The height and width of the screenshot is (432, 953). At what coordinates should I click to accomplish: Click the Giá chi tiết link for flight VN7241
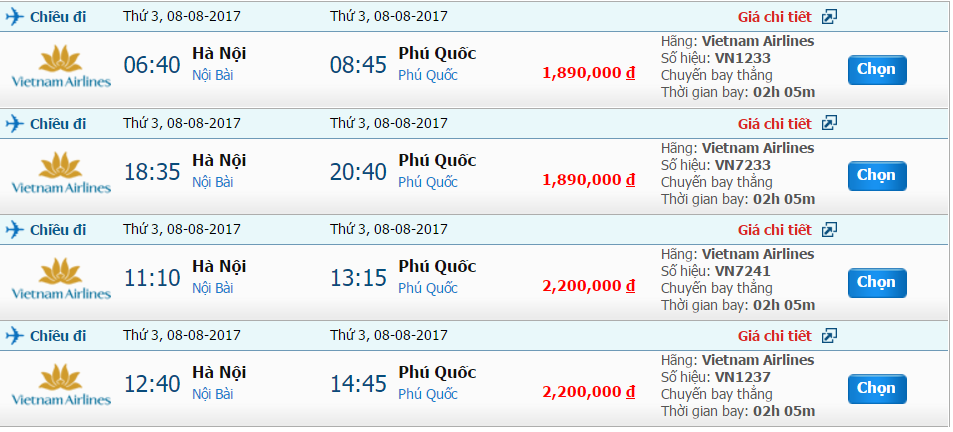774,230
